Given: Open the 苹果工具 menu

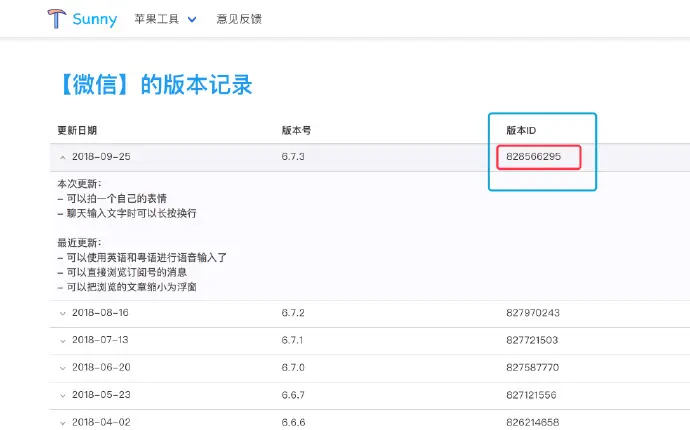Looking at the screenshot, I should [x=157, y=19].
